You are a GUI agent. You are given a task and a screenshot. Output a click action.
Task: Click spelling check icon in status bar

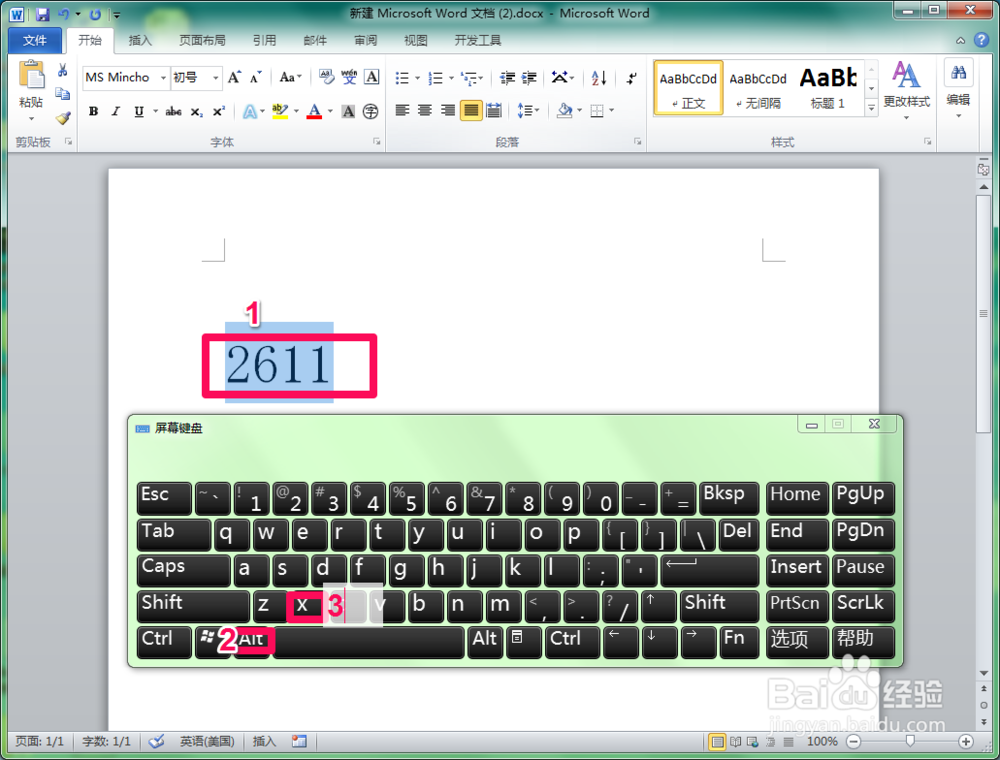pyautogui.click(x=156, y=741)
